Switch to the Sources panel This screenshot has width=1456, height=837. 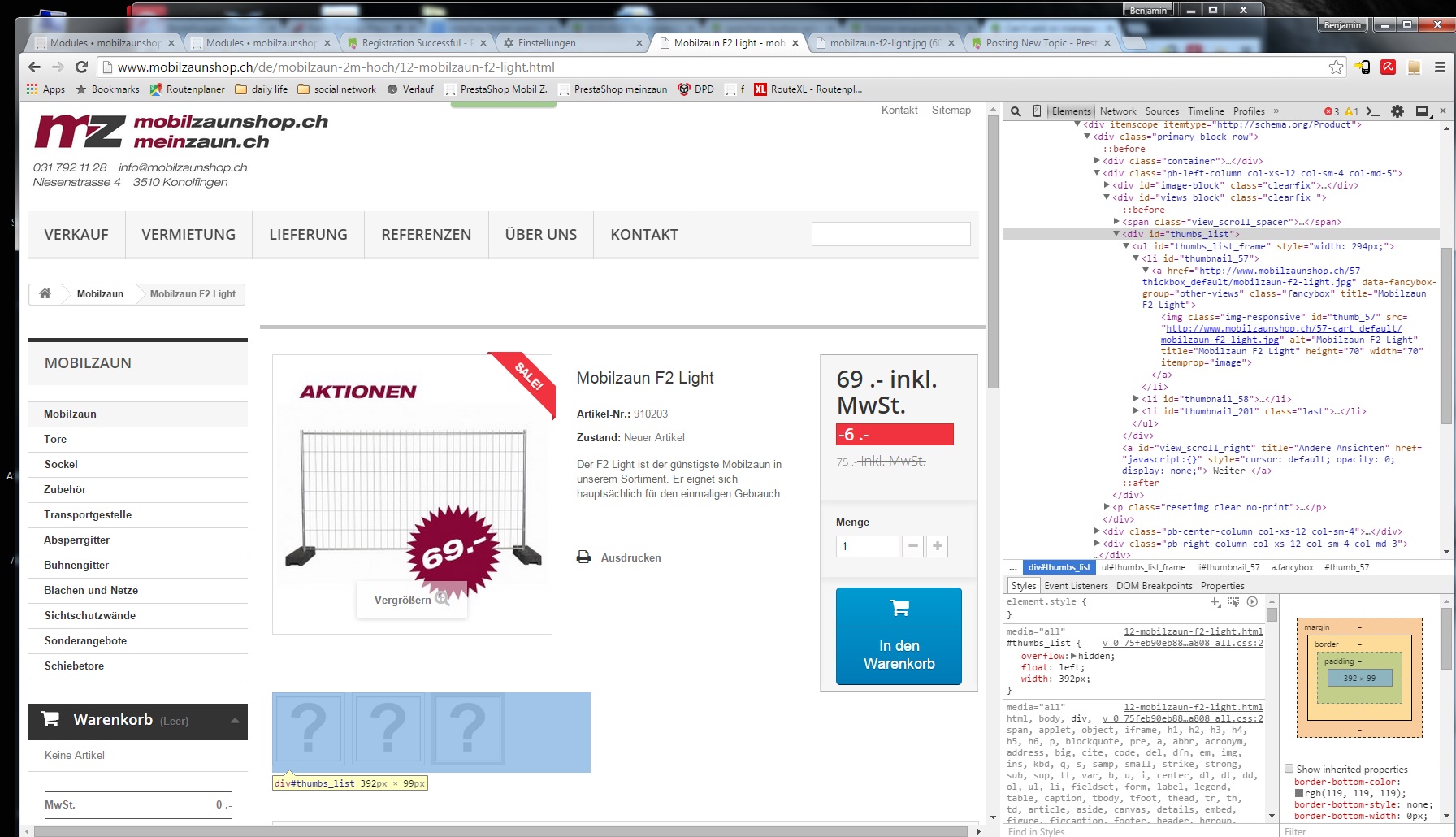[x=1162, y=111]
